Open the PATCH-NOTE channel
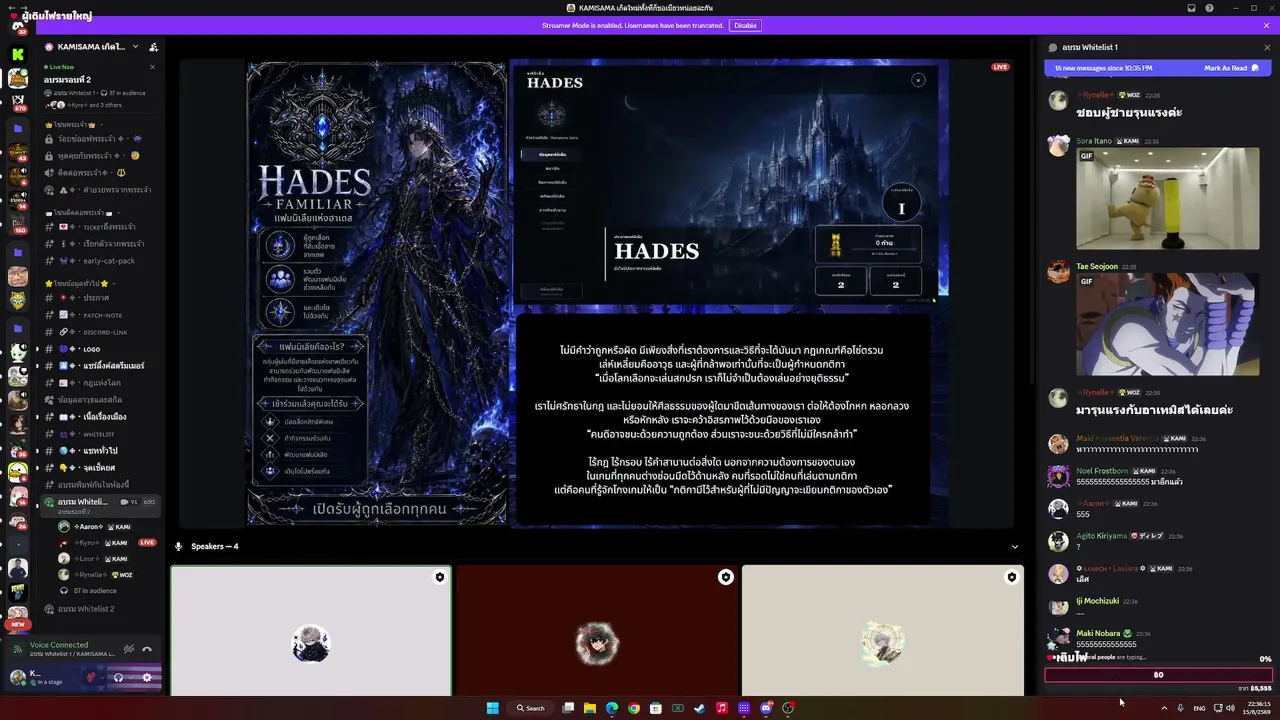The width and height of the screenshot is (1280, 720). click(x=100, y=315)
